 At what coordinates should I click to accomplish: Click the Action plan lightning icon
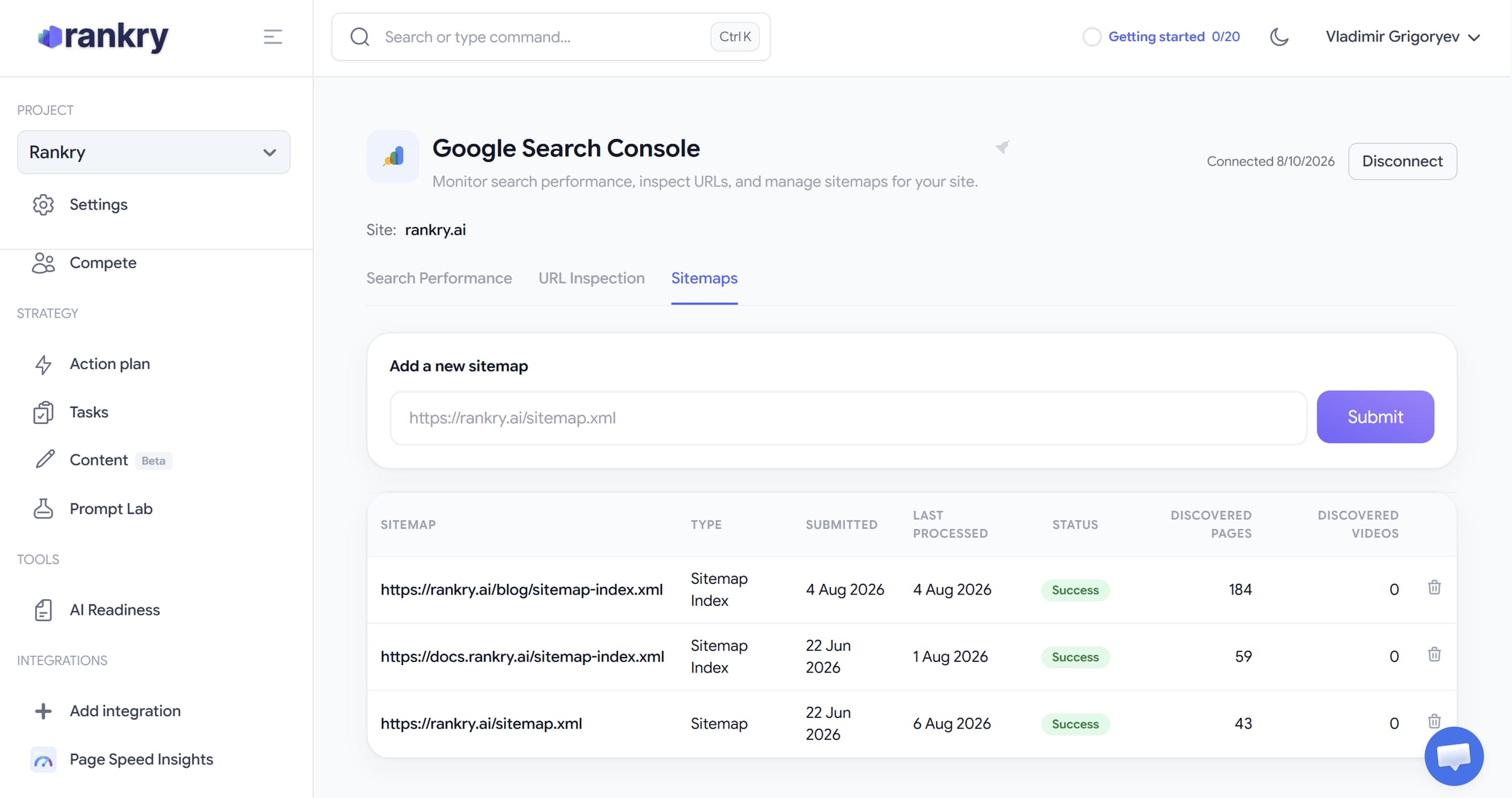[x=43, y=365]
